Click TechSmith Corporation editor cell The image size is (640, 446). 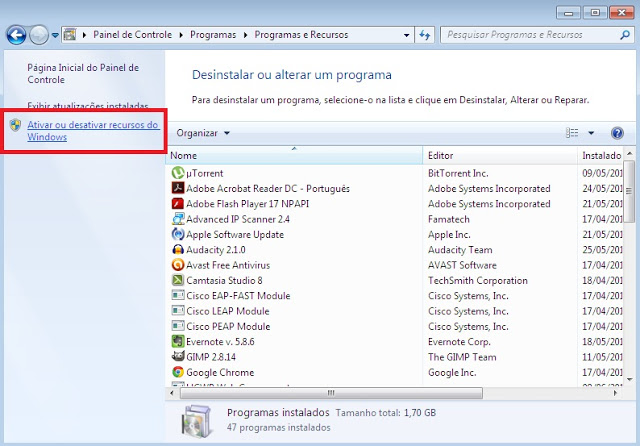coord(478,281)
